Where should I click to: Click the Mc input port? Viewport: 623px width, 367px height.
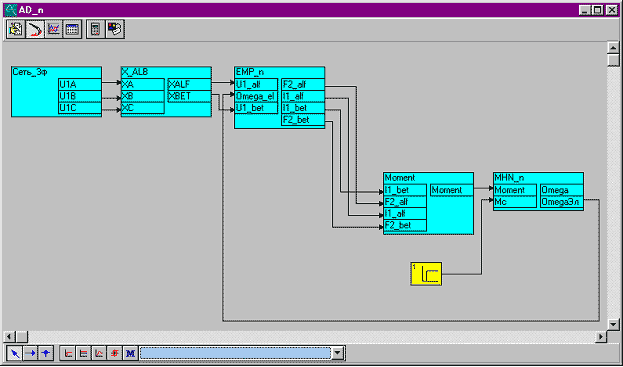click(515, 202)
